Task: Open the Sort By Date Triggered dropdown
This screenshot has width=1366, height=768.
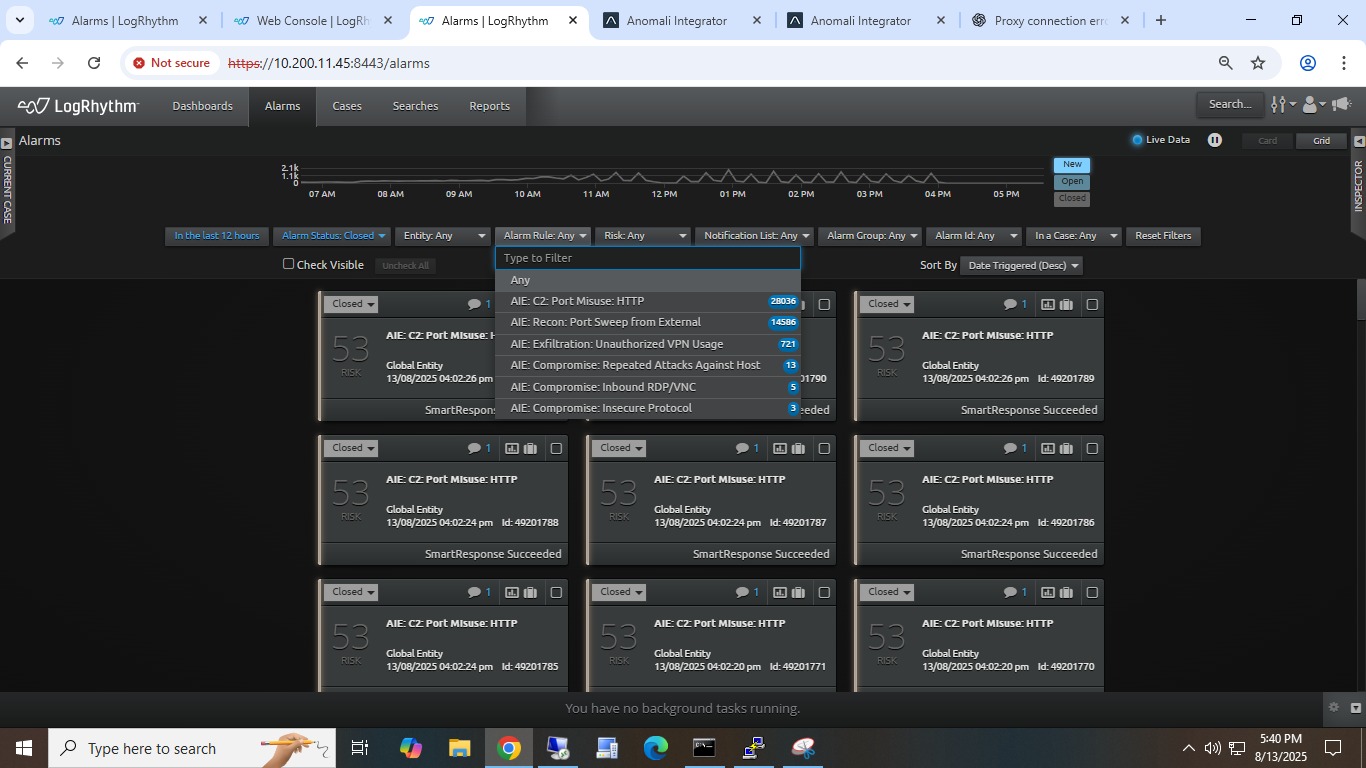Action: (1021, 265)
